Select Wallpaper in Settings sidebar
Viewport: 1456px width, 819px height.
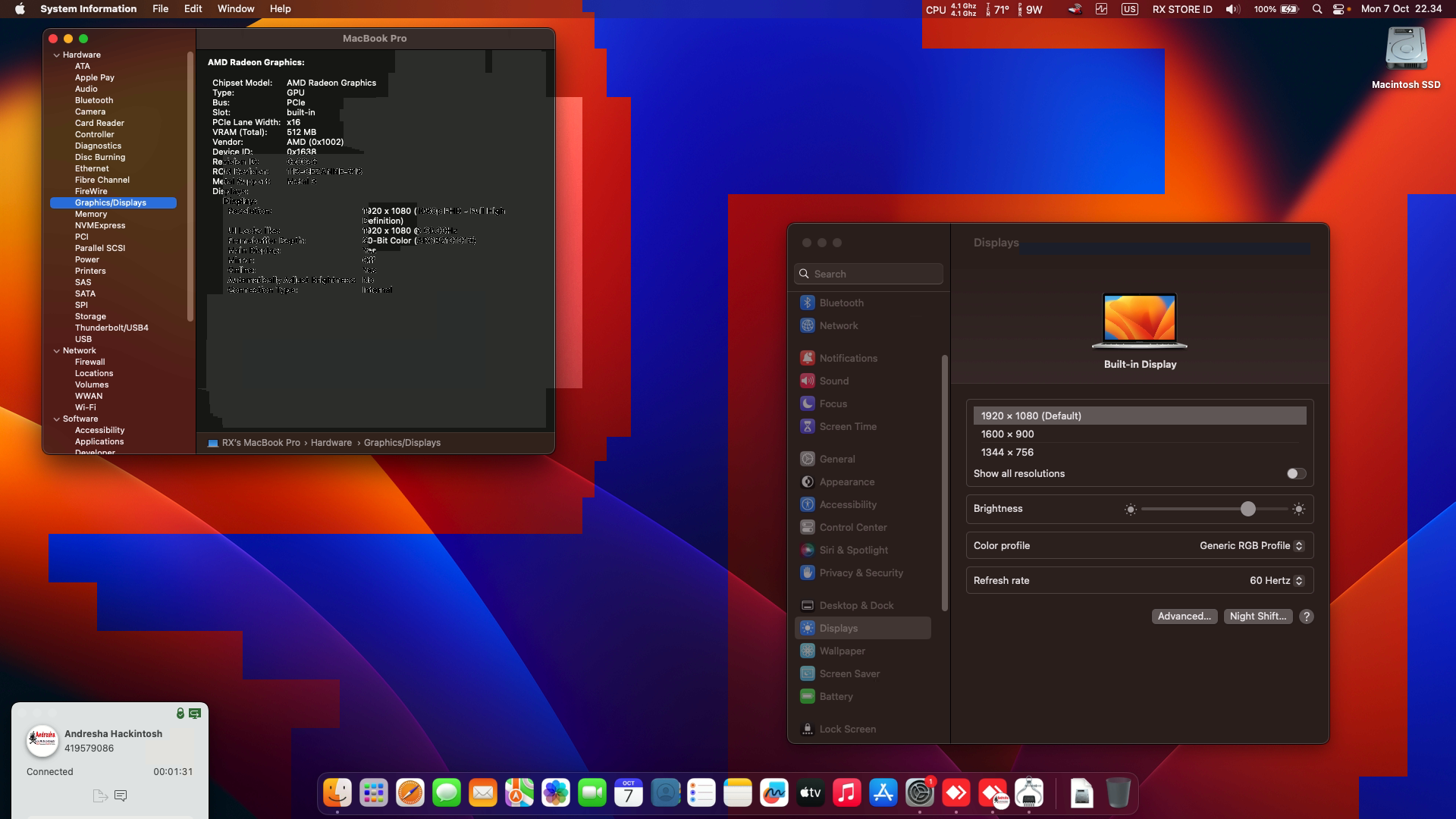tap(863, 651)
